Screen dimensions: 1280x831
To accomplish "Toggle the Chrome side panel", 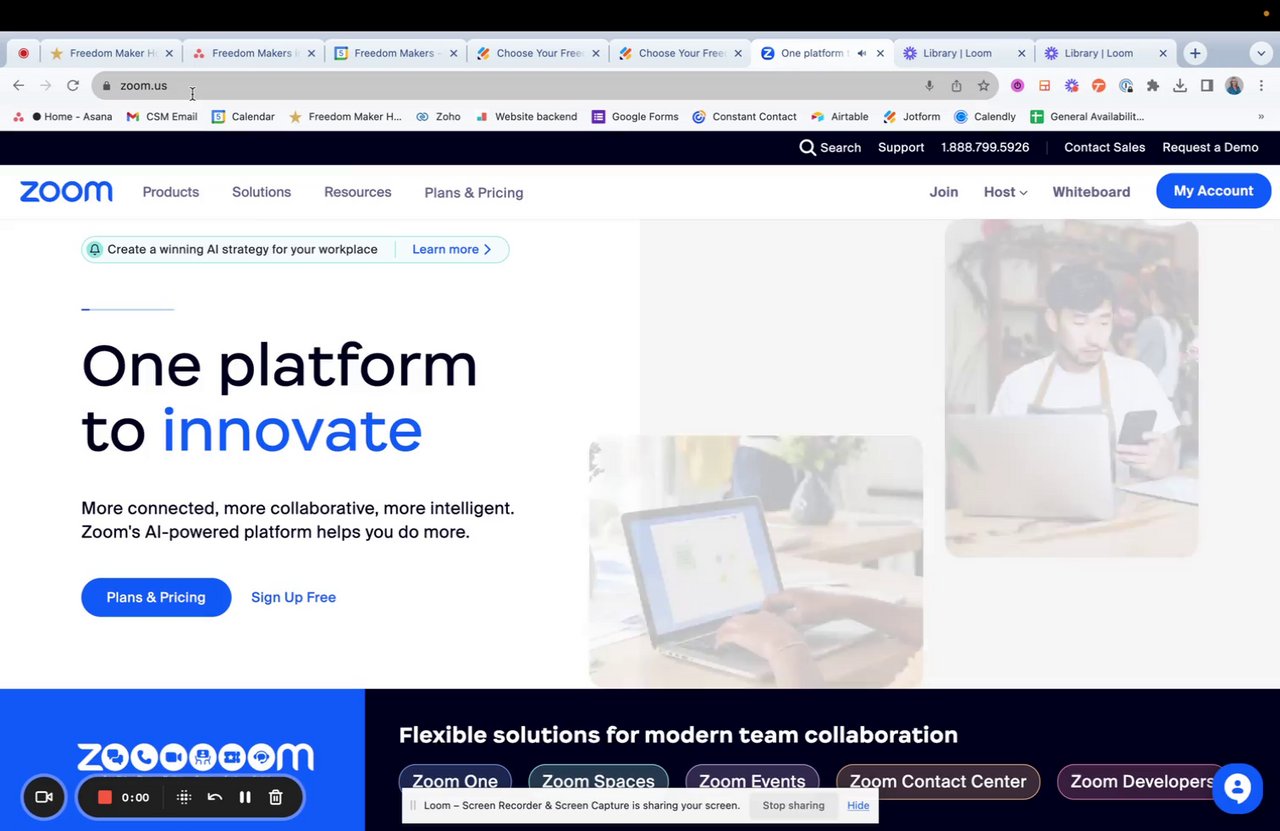I will point(1207,86).
